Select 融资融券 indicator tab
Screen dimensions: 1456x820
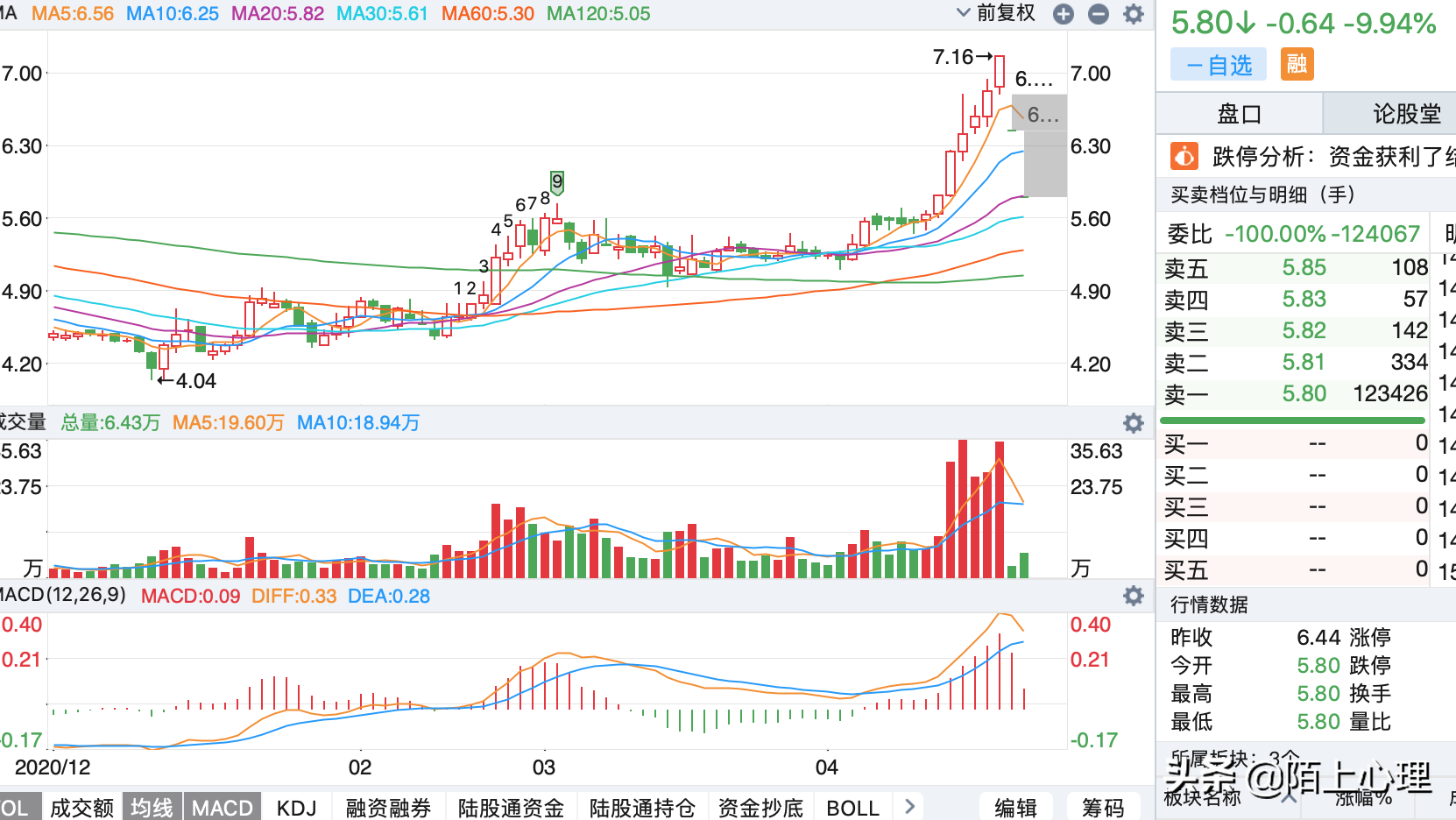coord(389,807)
